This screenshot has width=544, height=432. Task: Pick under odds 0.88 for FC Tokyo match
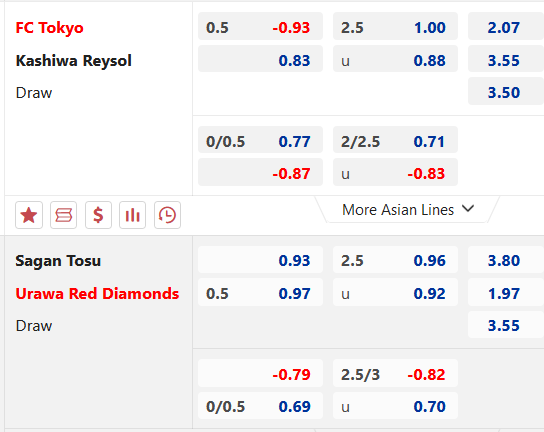pos(395,60)
